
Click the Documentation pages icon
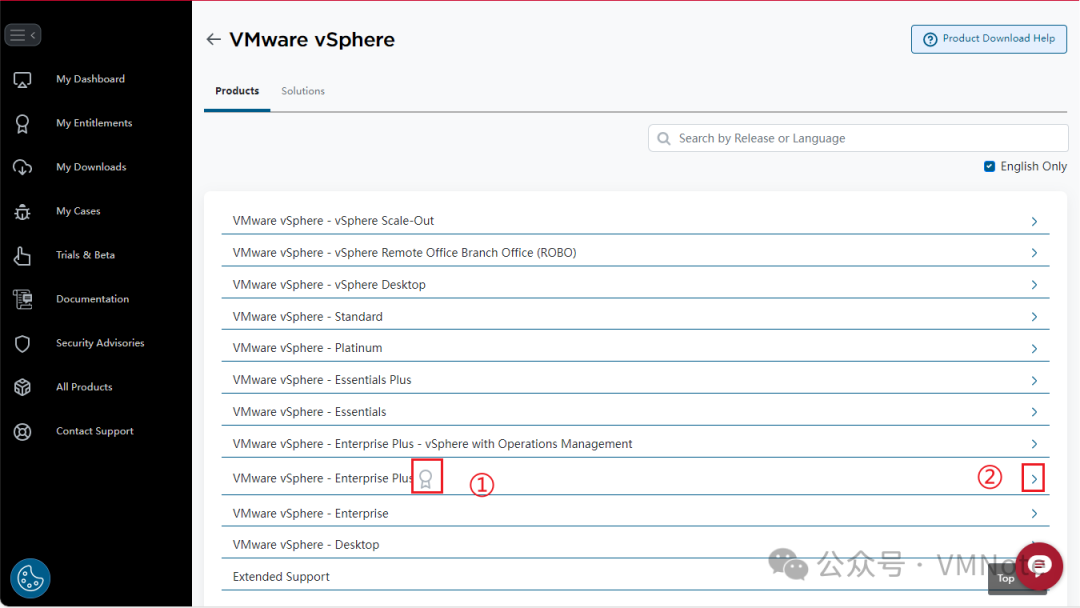22,300
